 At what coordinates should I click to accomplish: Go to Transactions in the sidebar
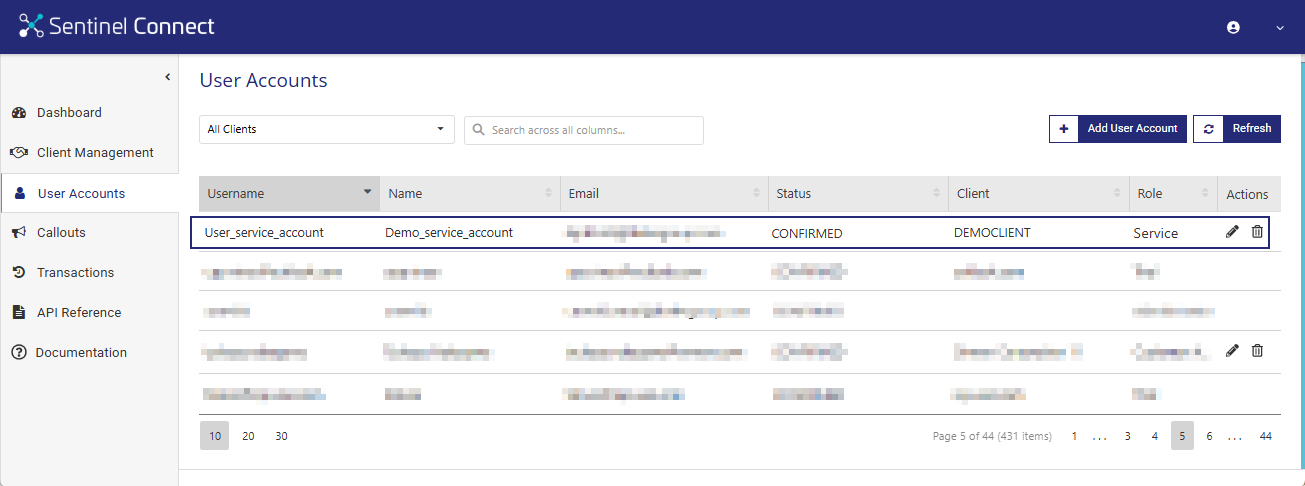(75, 273)
